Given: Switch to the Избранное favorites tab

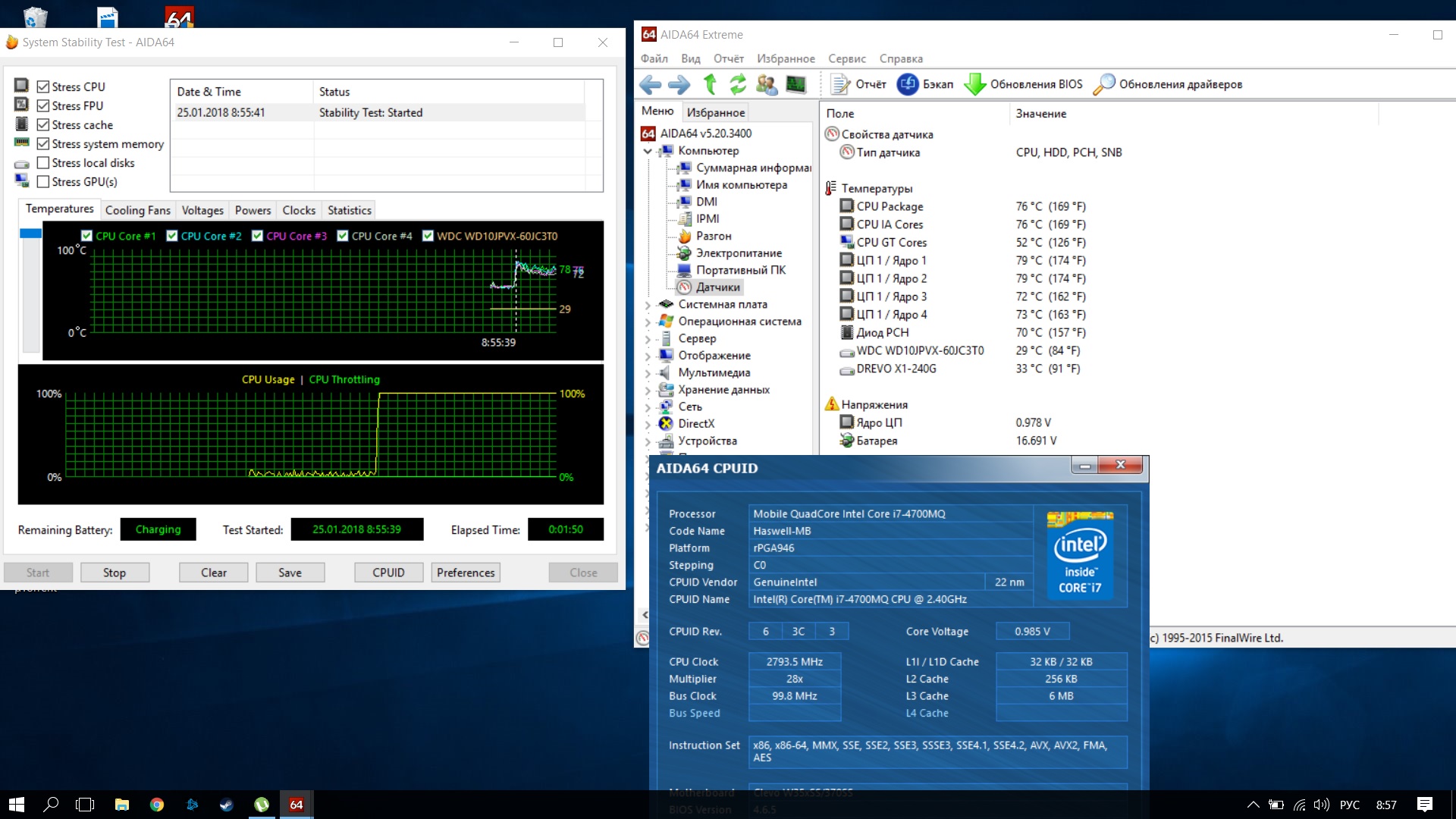Looking at the screenshot, I should coord(715,112).
